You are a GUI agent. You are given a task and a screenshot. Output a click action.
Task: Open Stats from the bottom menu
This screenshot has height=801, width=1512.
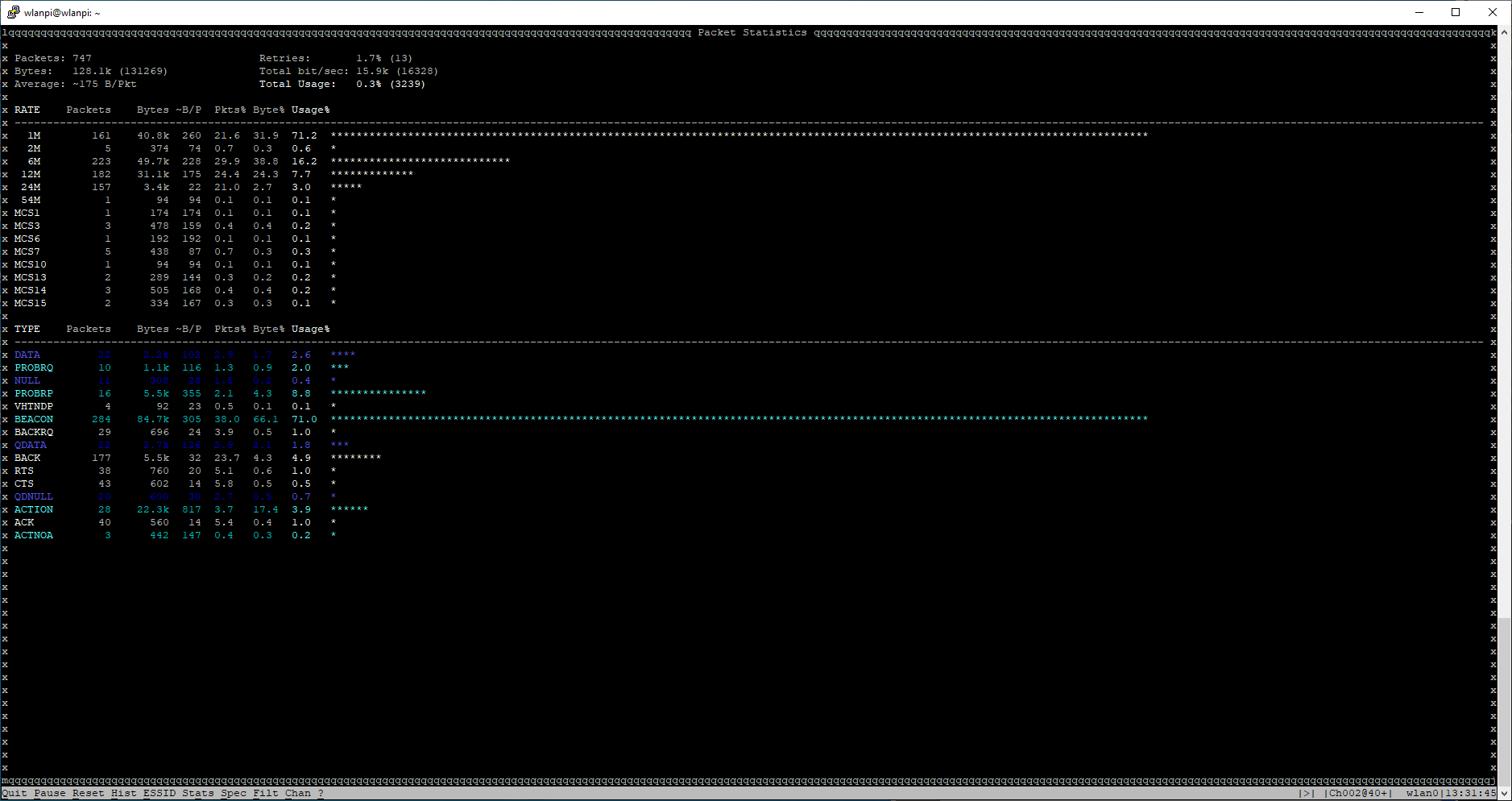pos(198,793)
